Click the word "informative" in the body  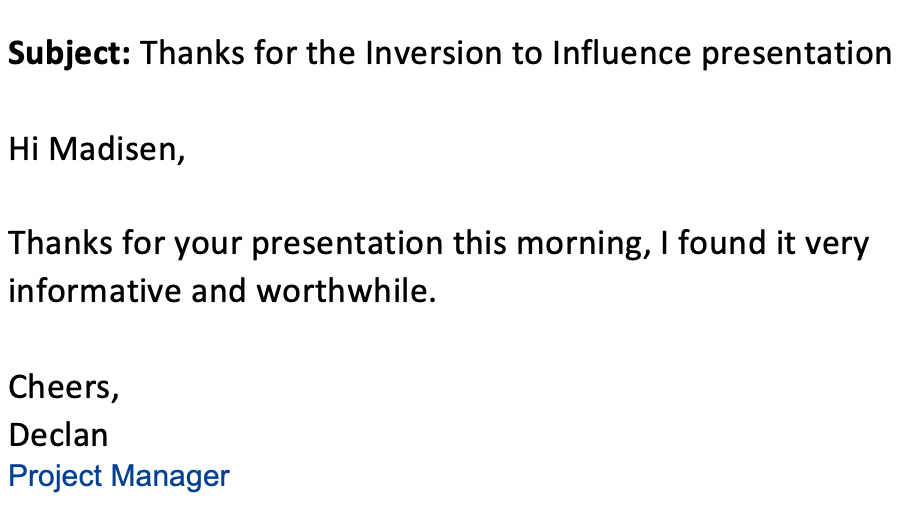click(x=94, y=290)
